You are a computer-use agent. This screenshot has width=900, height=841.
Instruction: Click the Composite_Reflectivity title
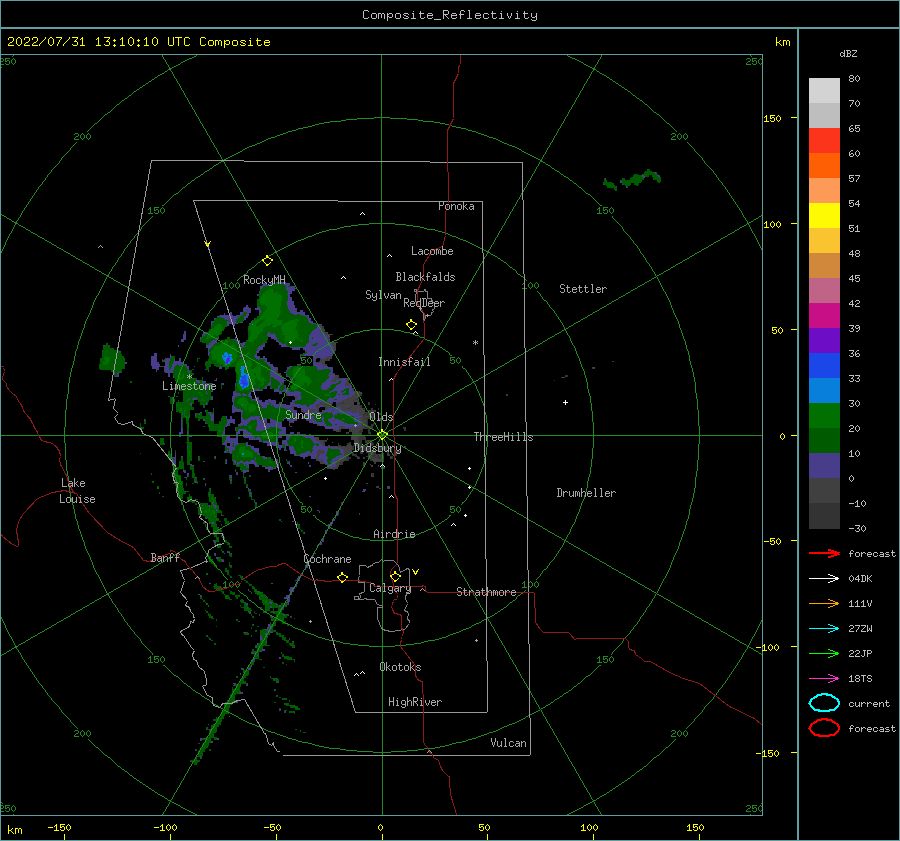point(450,15)
